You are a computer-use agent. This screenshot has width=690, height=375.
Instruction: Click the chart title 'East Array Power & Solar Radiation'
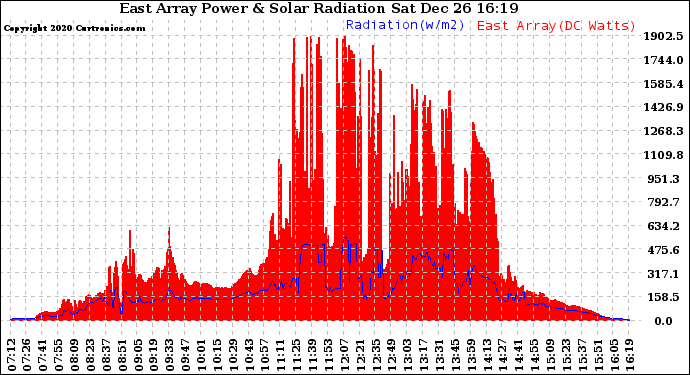[252, 8]
